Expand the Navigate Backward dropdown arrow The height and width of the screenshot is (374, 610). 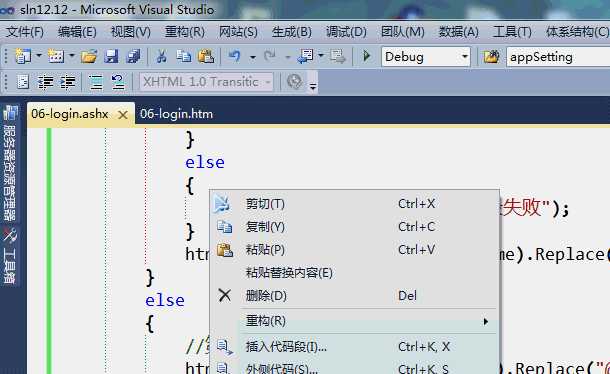(321, 56)
